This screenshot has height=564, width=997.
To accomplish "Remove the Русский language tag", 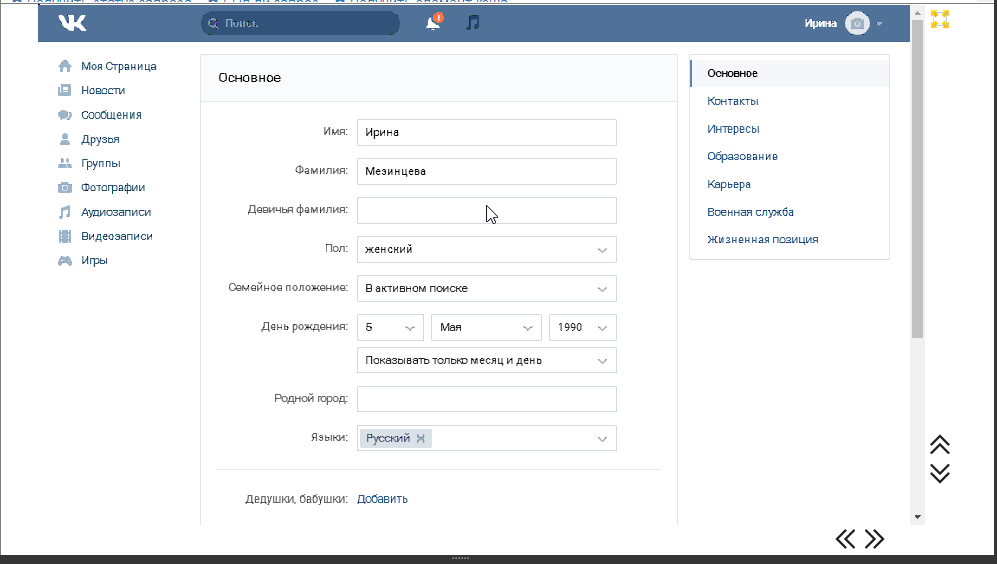I will coord(421,438).
